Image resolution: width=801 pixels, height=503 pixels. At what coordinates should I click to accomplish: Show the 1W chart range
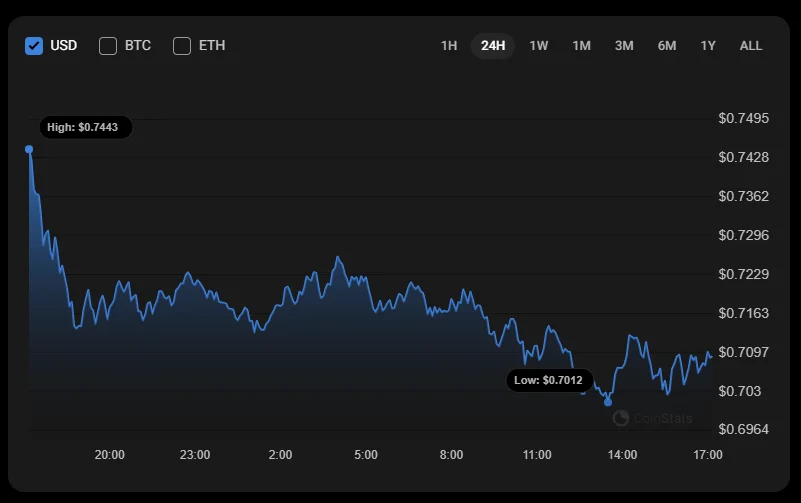539,45
